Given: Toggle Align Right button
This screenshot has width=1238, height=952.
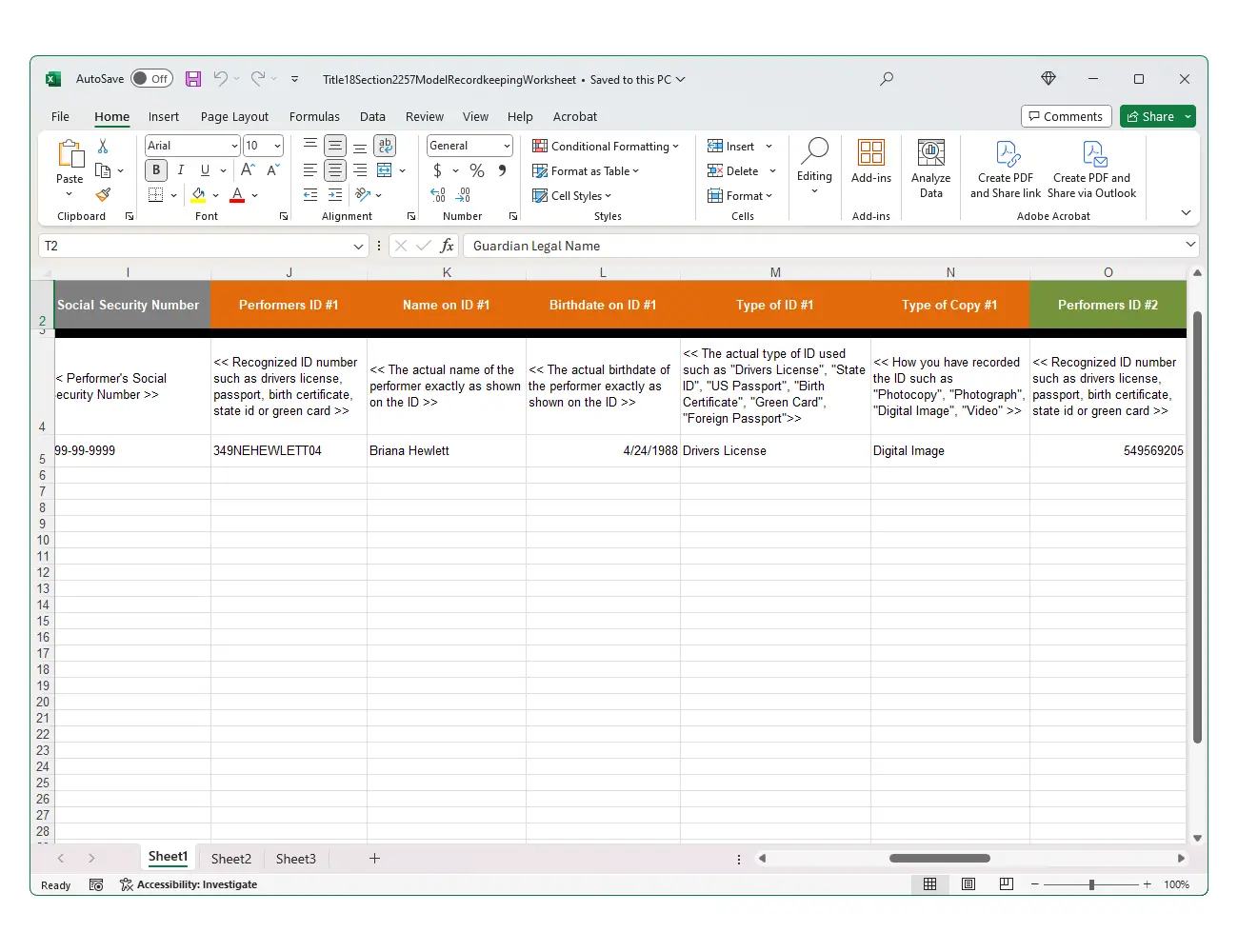Looking at the screenshot, I should (360, 170).
